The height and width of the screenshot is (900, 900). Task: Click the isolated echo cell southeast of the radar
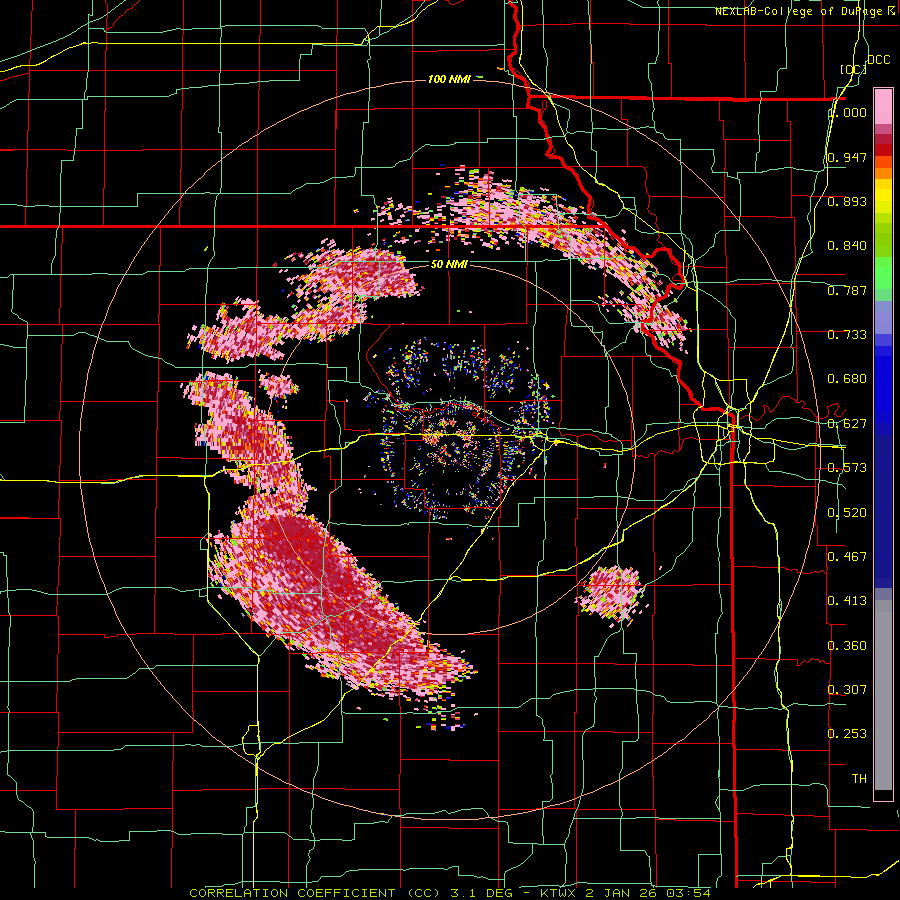click(x=611, y=594)
